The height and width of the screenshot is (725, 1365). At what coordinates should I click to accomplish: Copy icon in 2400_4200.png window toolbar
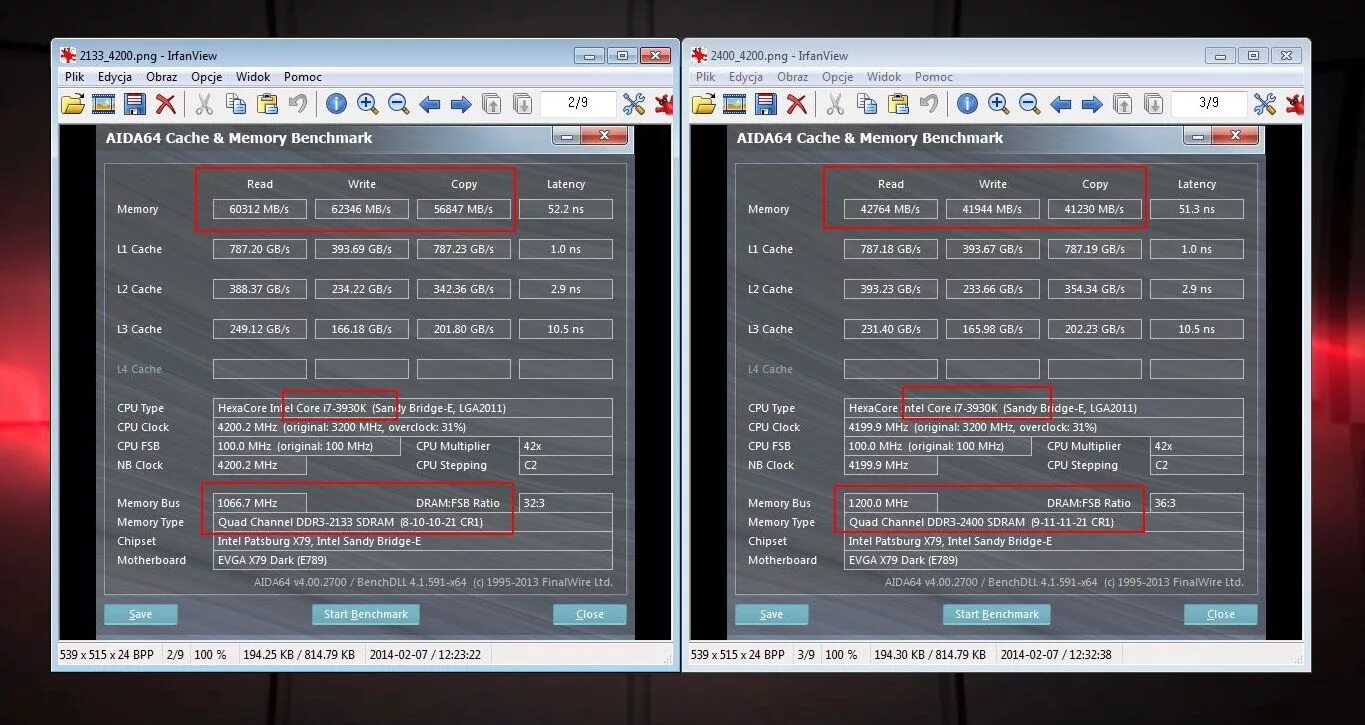pos(867,104)
